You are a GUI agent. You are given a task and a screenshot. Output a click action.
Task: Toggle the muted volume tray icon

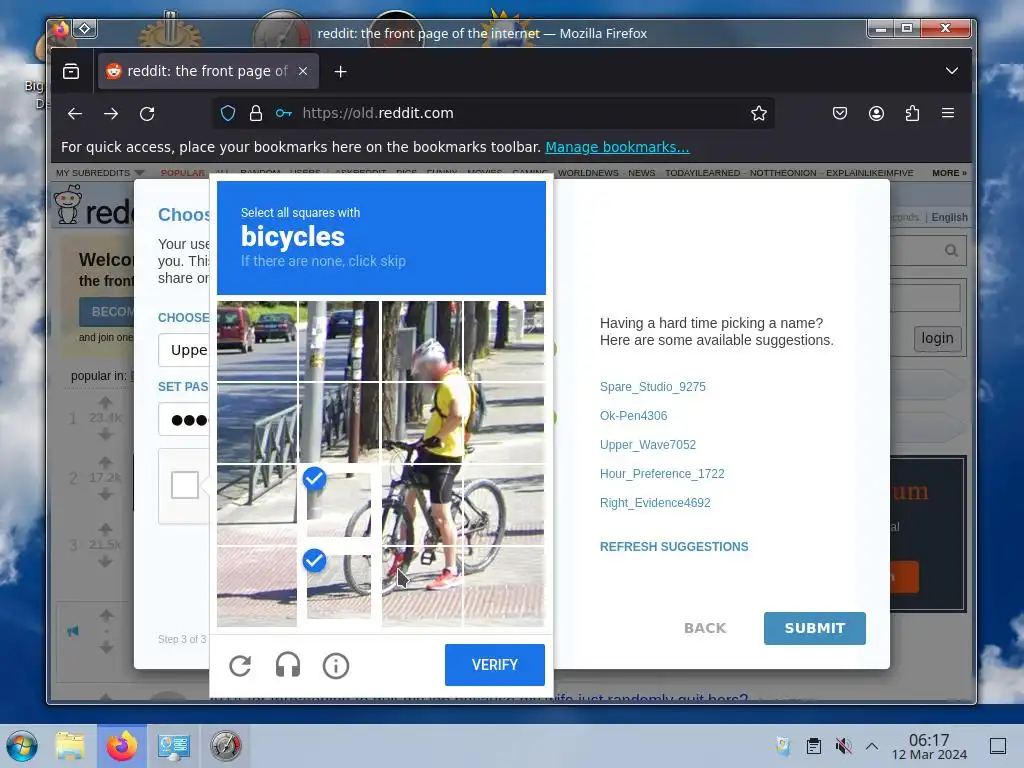[x=843, y=746]
